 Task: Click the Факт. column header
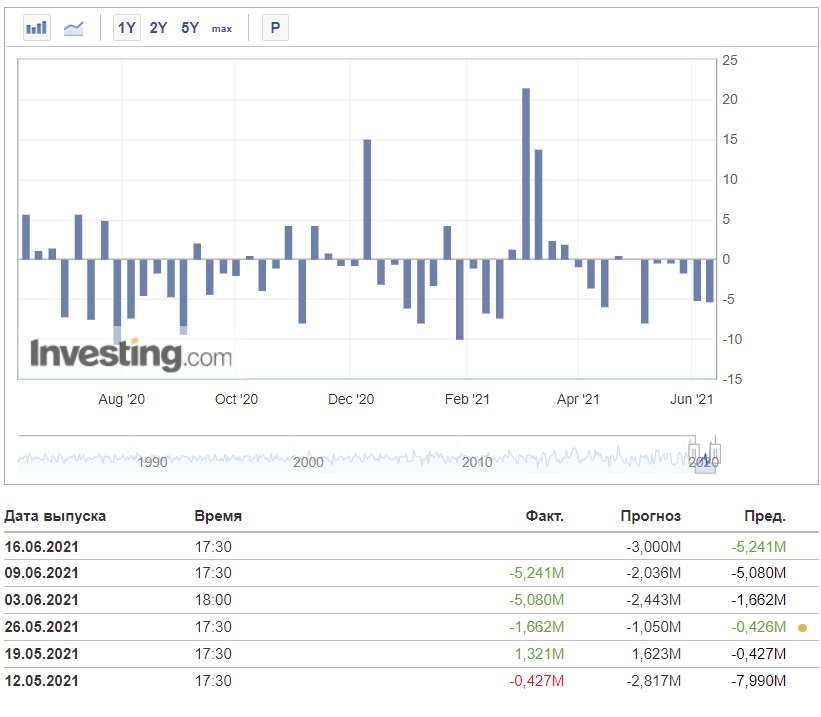point(545,516)
